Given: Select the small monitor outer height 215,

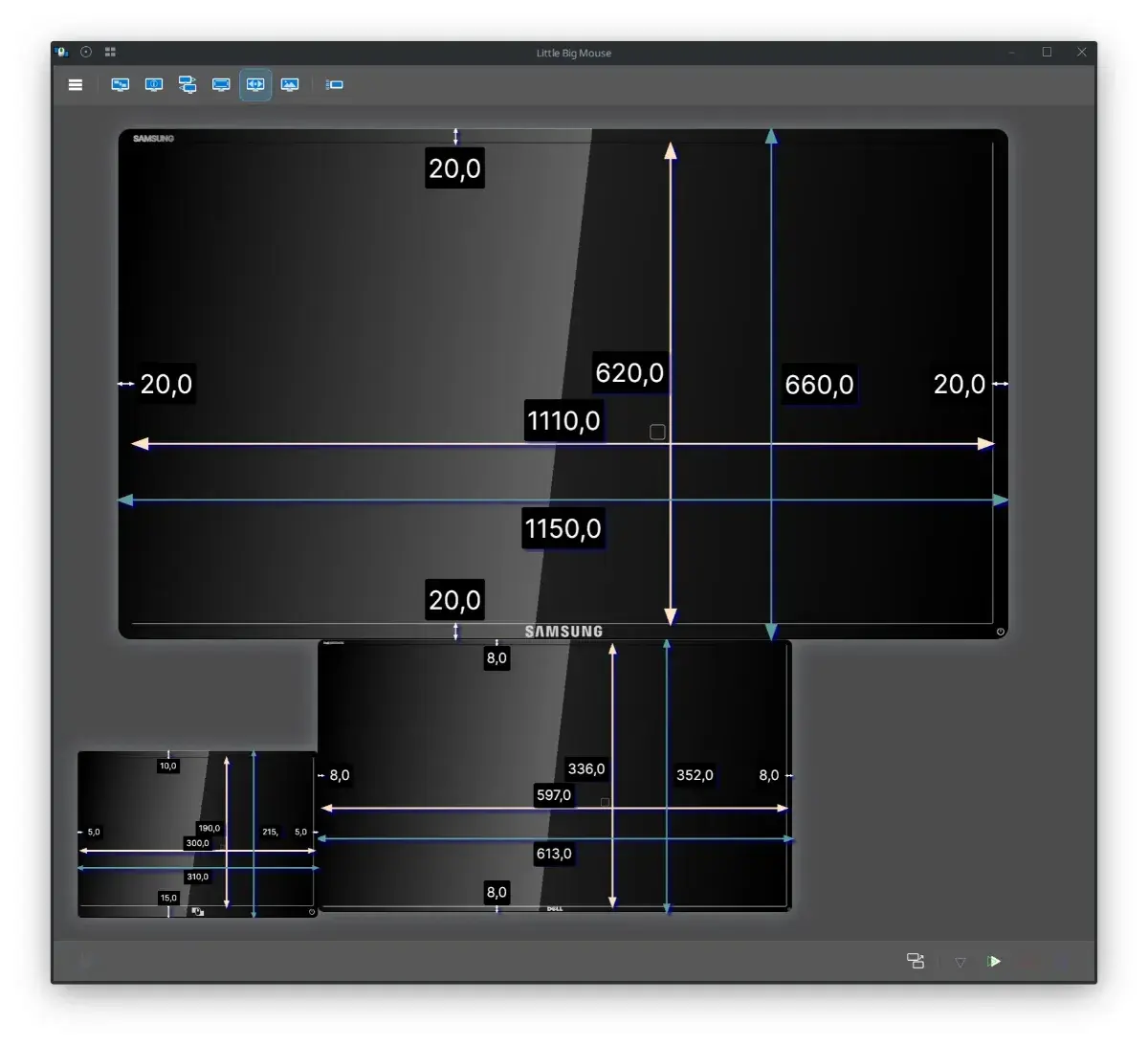Looking at the screenshot, I should click(x=271, y=832).
